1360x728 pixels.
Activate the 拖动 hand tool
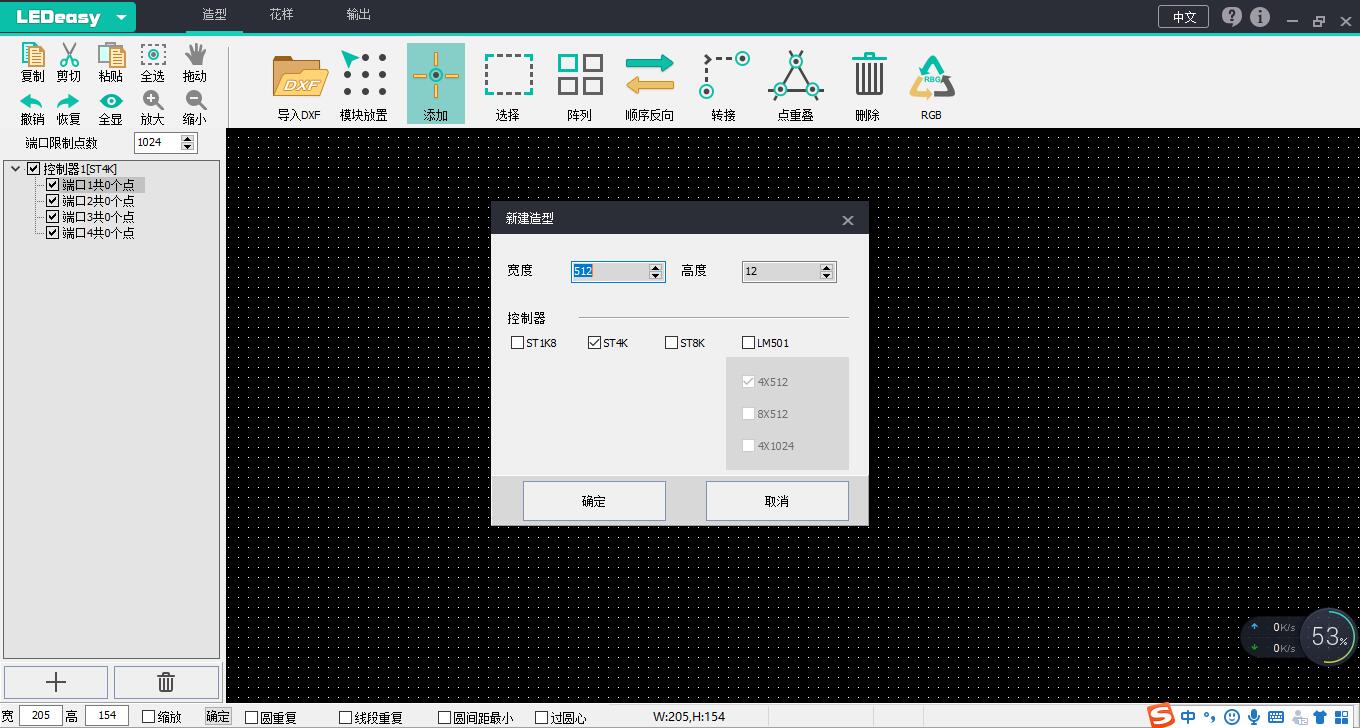195,55
